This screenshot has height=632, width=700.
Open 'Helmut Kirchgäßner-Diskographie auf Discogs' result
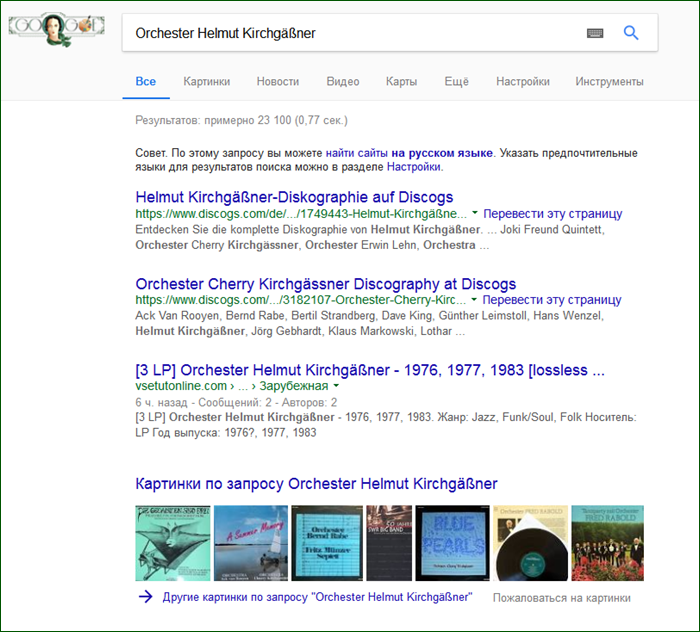coord(294,197)
